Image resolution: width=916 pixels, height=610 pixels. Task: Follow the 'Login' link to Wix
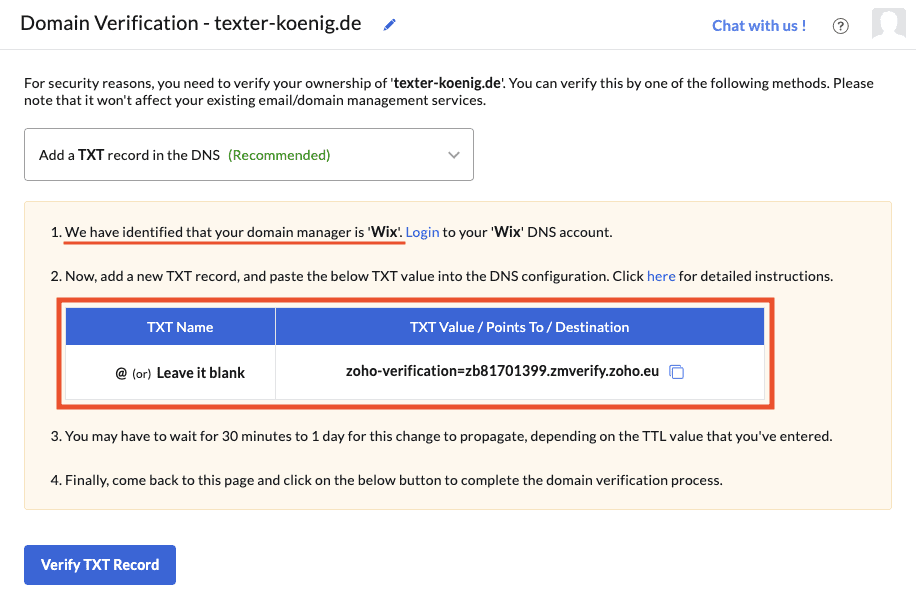422,232
